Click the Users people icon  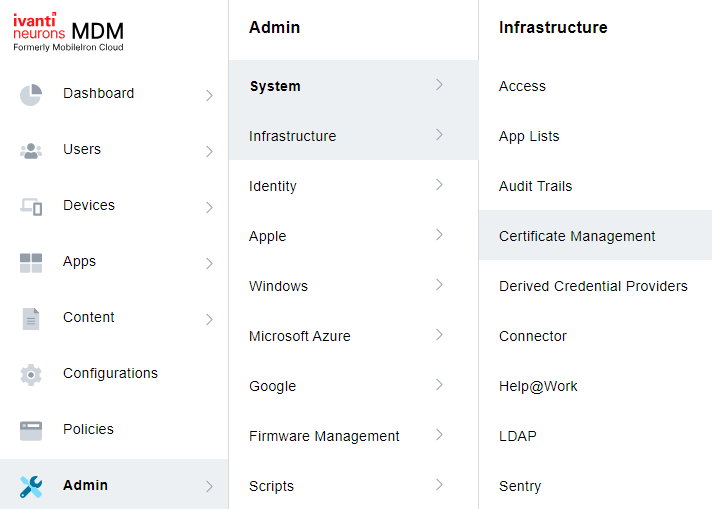tap(31, 150)
